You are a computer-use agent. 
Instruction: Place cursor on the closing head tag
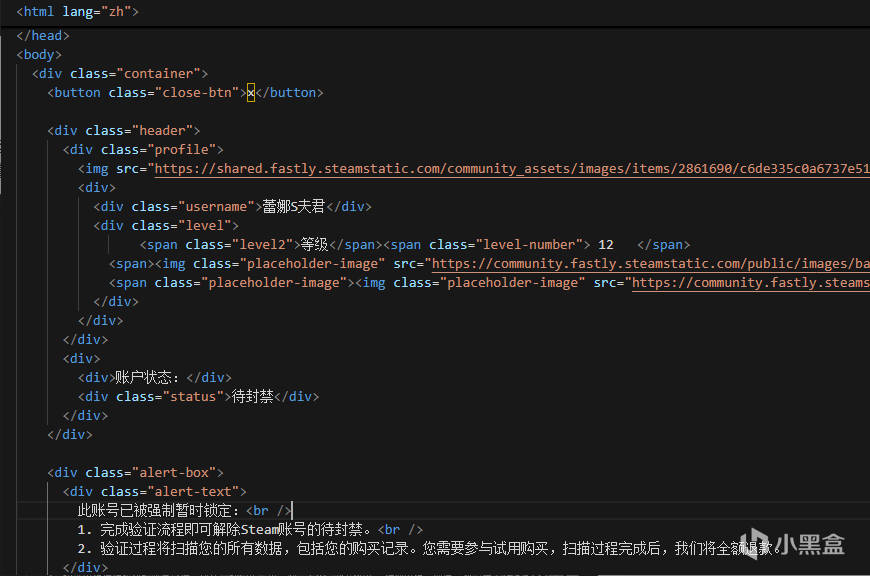[43, 35]
